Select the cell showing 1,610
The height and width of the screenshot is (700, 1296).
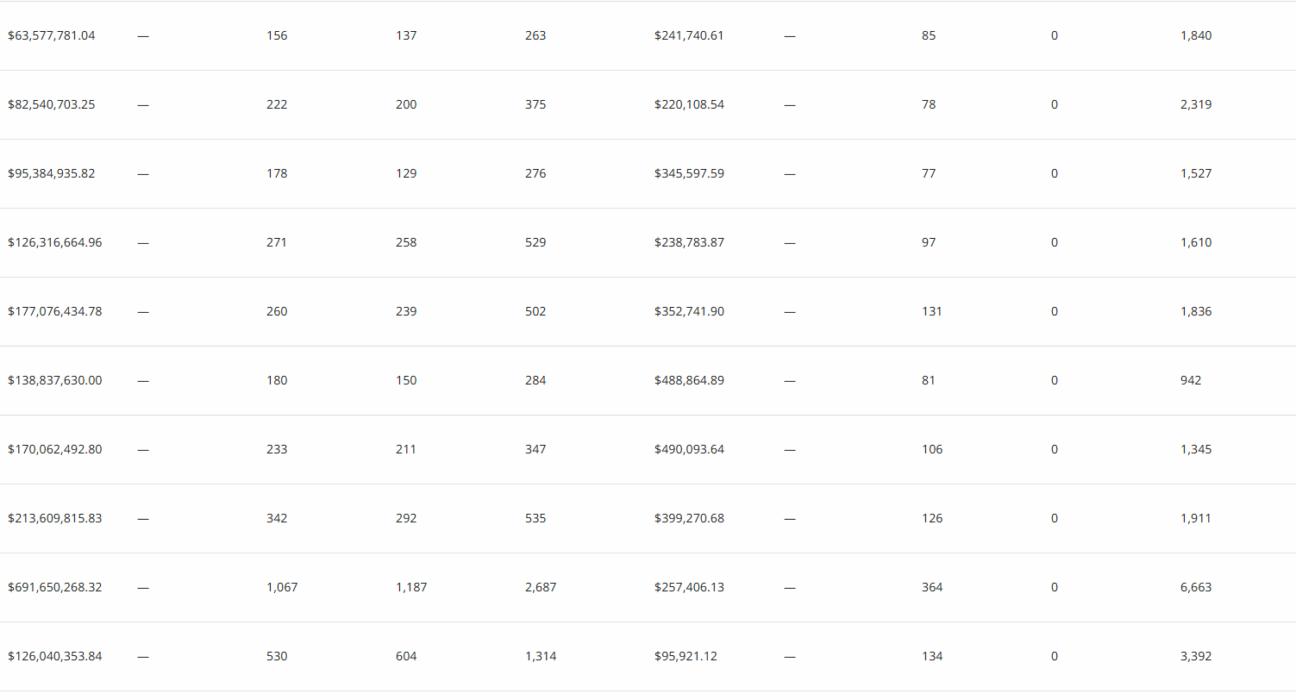point(1196,243)
